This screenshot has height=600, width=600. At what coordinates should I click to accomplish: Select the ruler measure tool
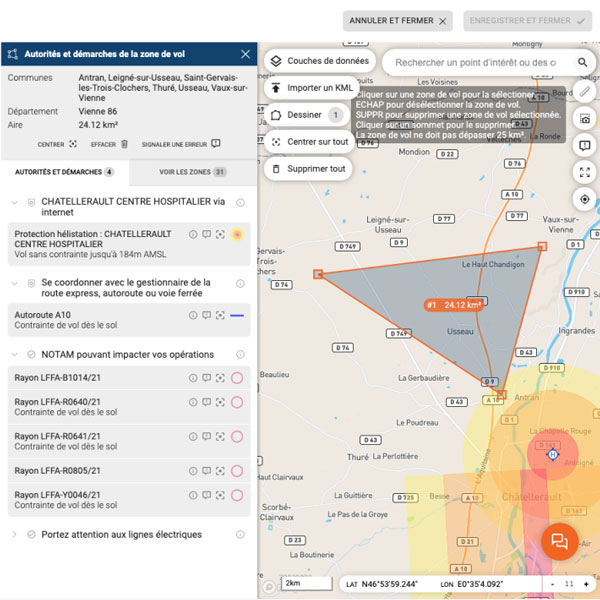pyautogui.click(x=584, y=92)
